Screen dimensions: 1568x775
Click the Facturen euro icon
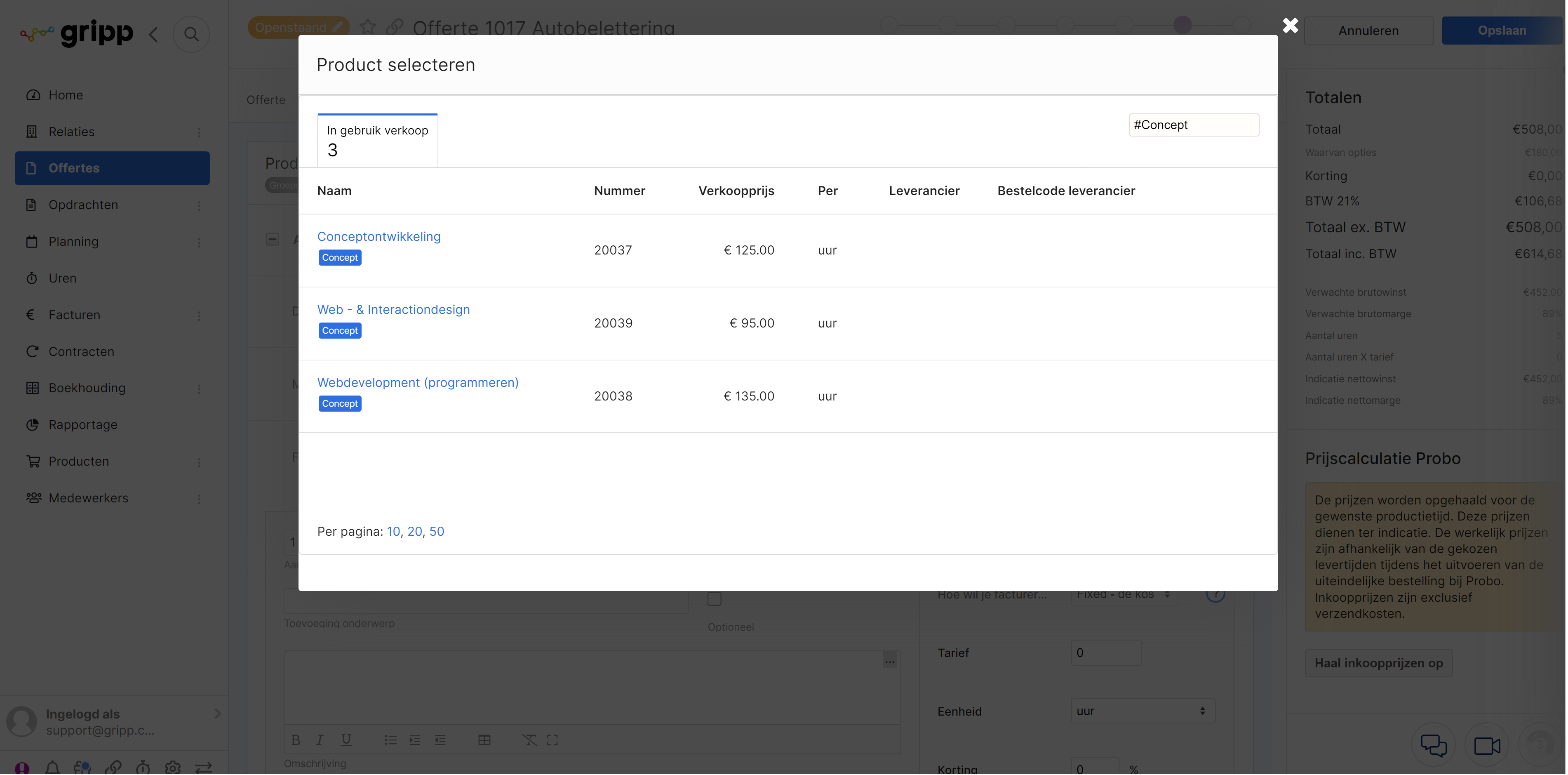[31, 315]
